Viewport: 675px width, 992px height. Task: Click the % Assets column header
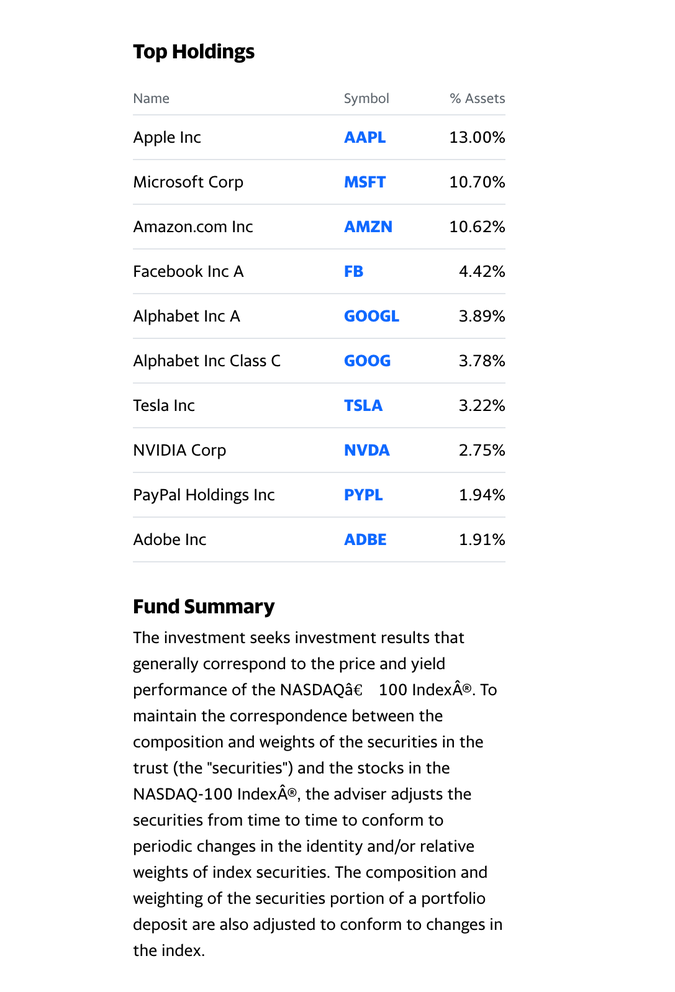477,98
